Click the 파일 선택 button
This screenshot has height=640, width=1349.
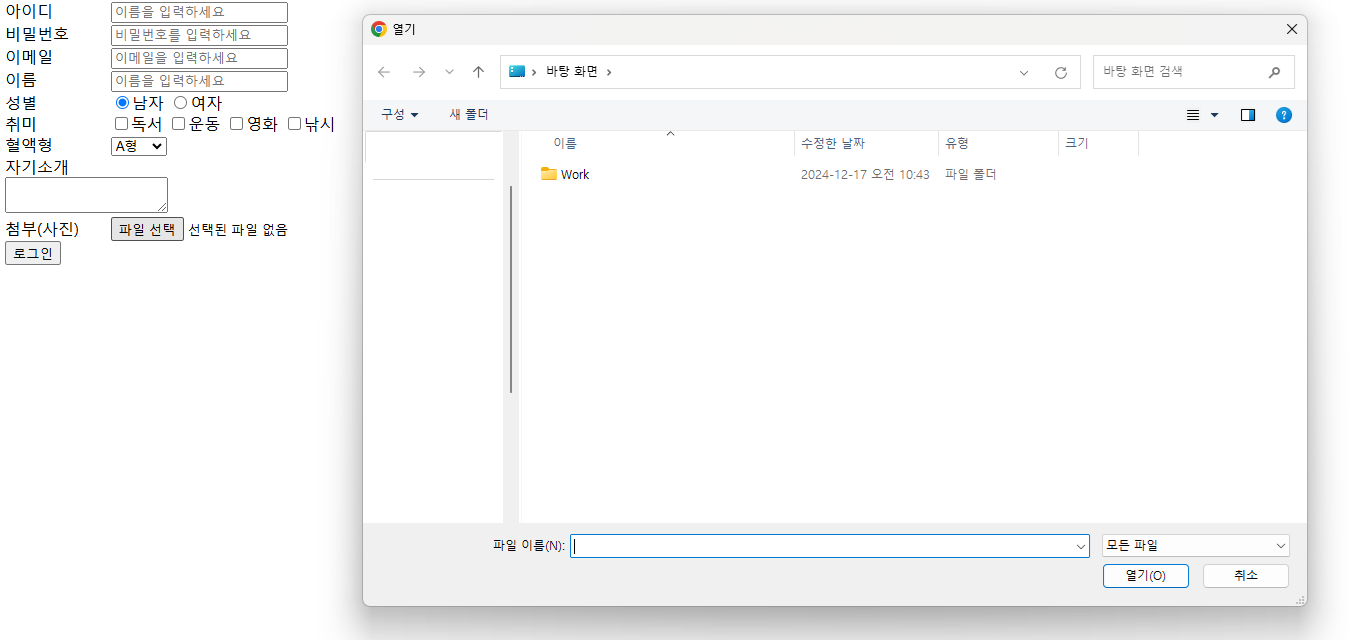point(147,229)
